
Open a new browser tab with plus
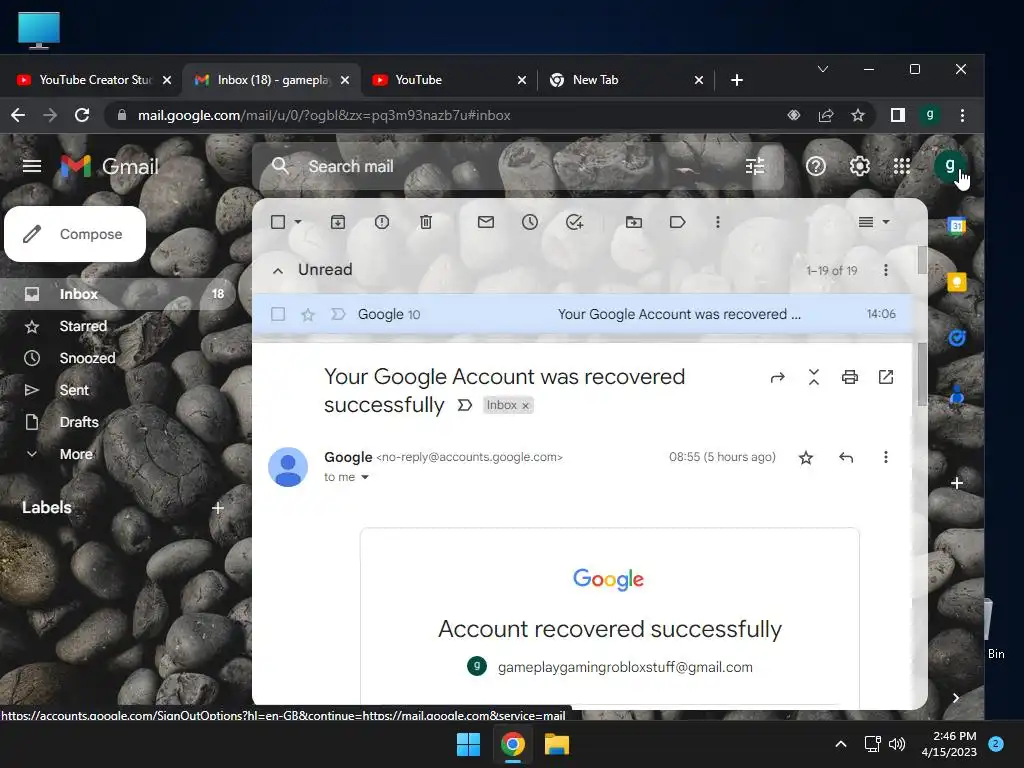[x=737, y=80]
